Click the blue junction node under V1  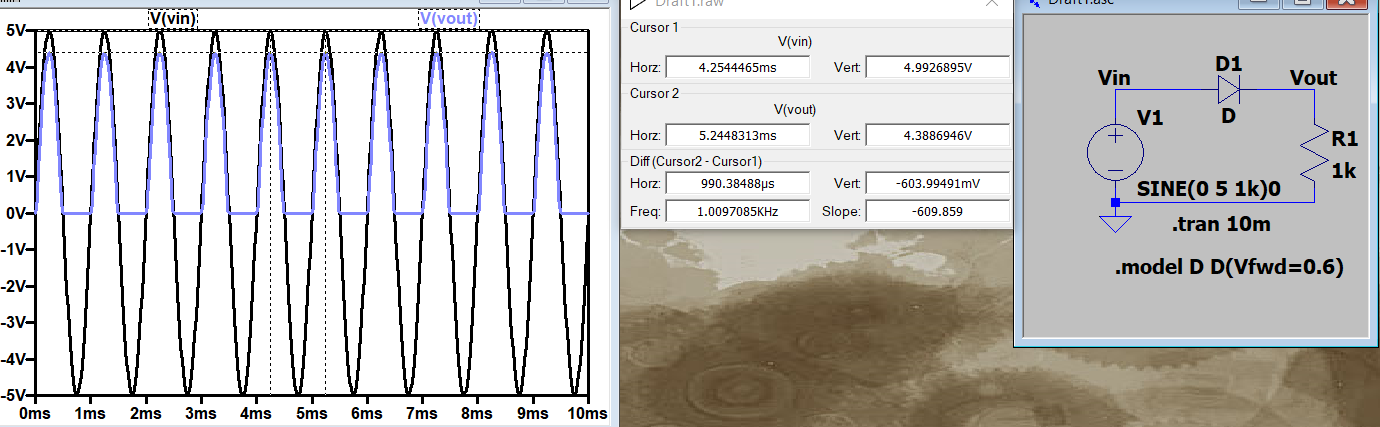pyautogui.click(x=1115, y=203)
